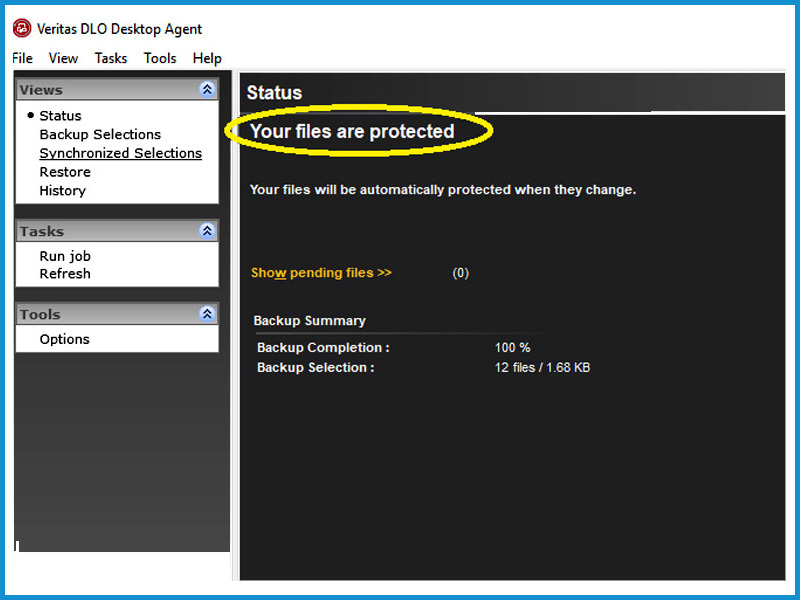The image size is (800, 600).
Task: Click the pending files count (0)
Action: coord(460,273)
